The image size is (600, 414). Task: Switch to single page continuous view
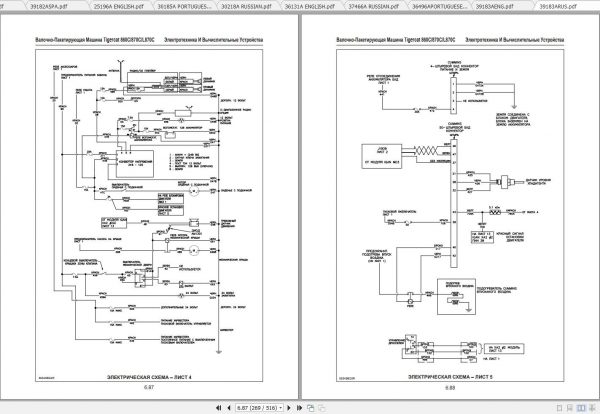point(569,408)
